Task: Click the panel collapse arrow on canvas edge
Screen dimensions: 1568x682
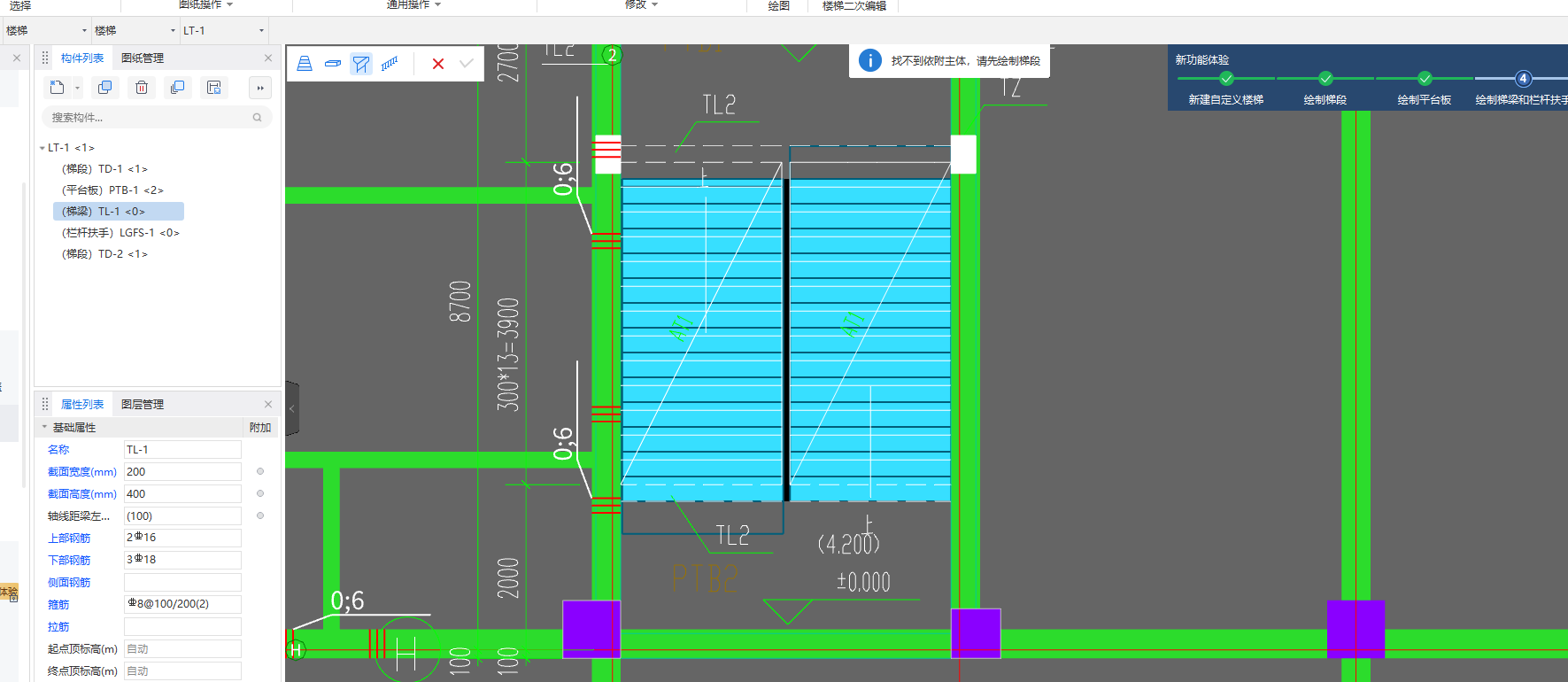Action: tap(292, 408)
